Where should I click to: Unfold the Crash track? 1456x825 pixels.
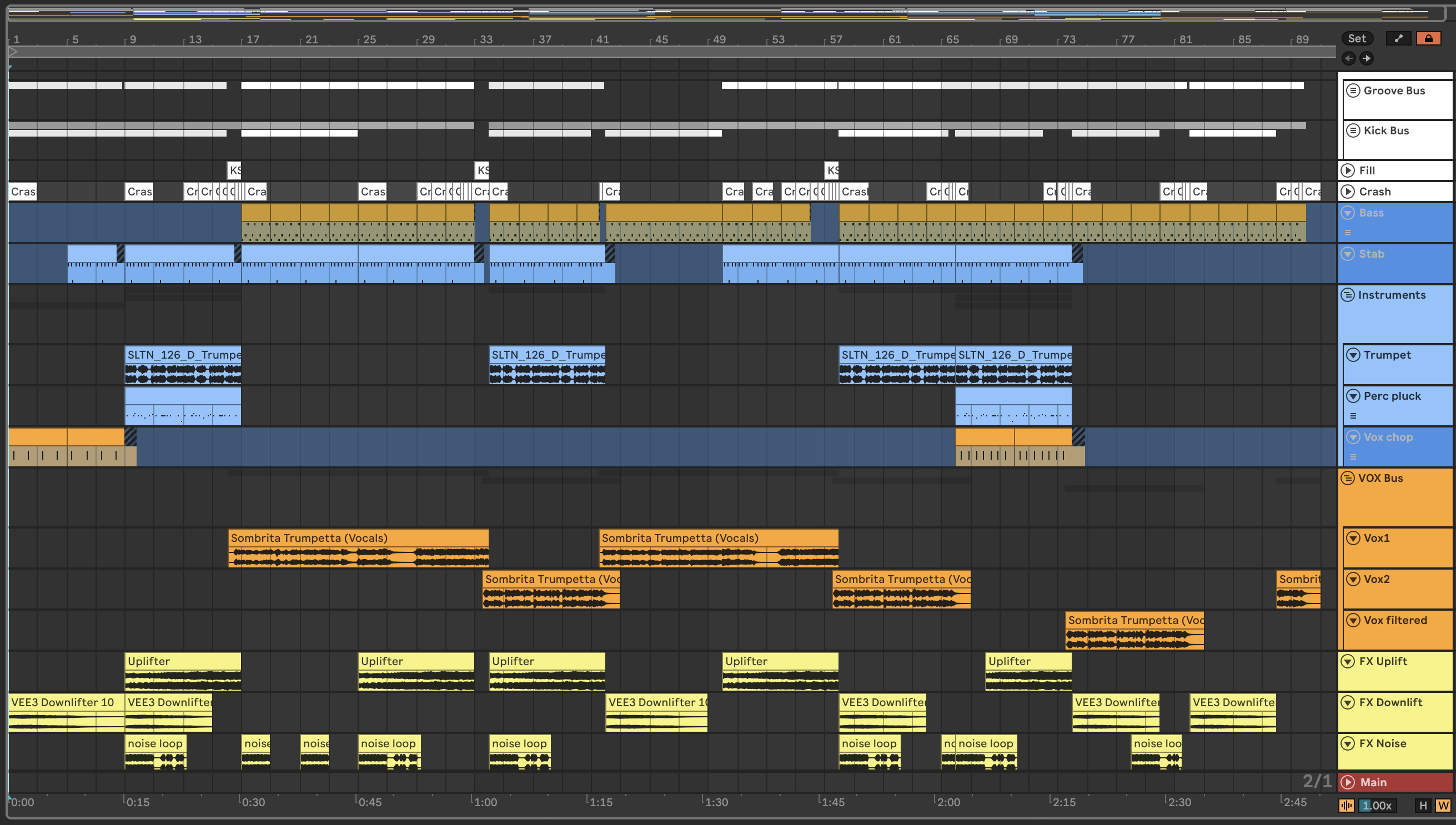[x=1348, y=192]
